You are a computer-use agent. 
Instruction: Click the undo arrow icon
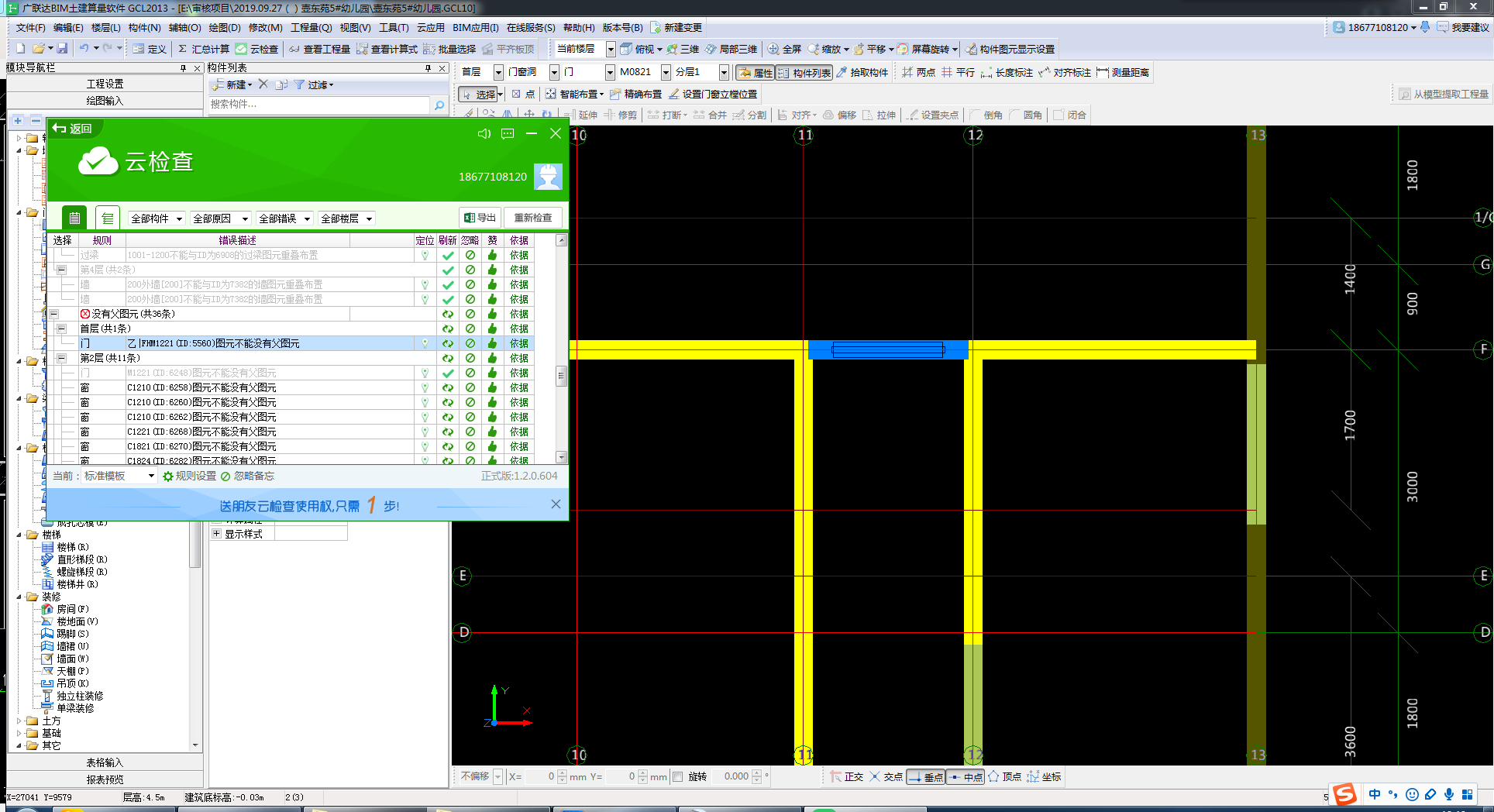pyautogui.click(x=83, y=48)
